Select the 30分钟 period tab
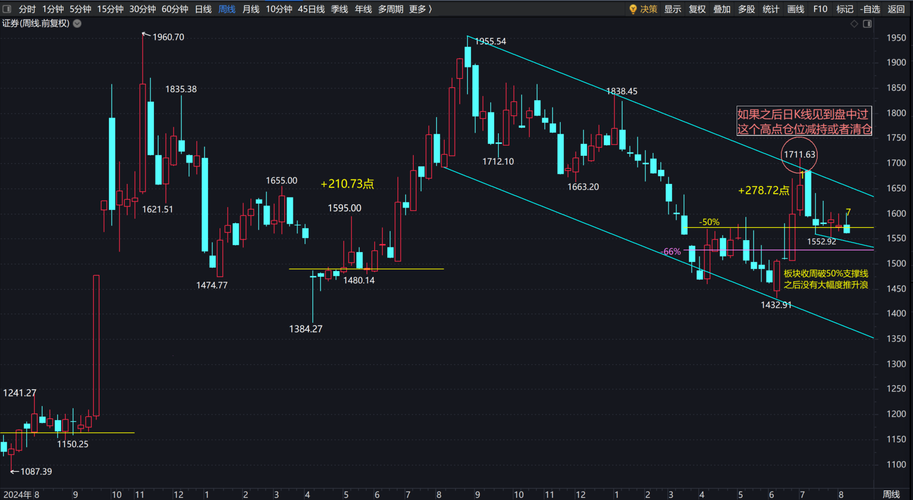The width and height of the screenshot is (913, 500). [x=143, y=9]
